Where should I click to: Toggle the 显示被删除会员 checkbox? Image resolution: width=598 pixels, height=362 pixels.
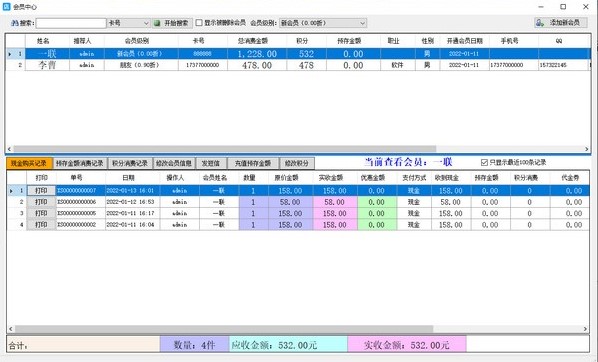point(199,23)
